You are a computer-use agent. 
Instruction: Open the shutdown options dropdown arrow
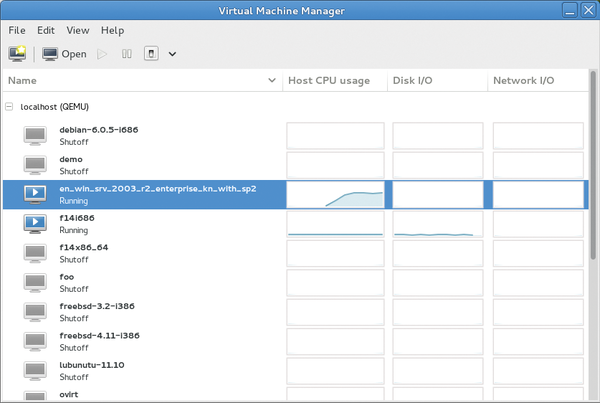(172, 54)
